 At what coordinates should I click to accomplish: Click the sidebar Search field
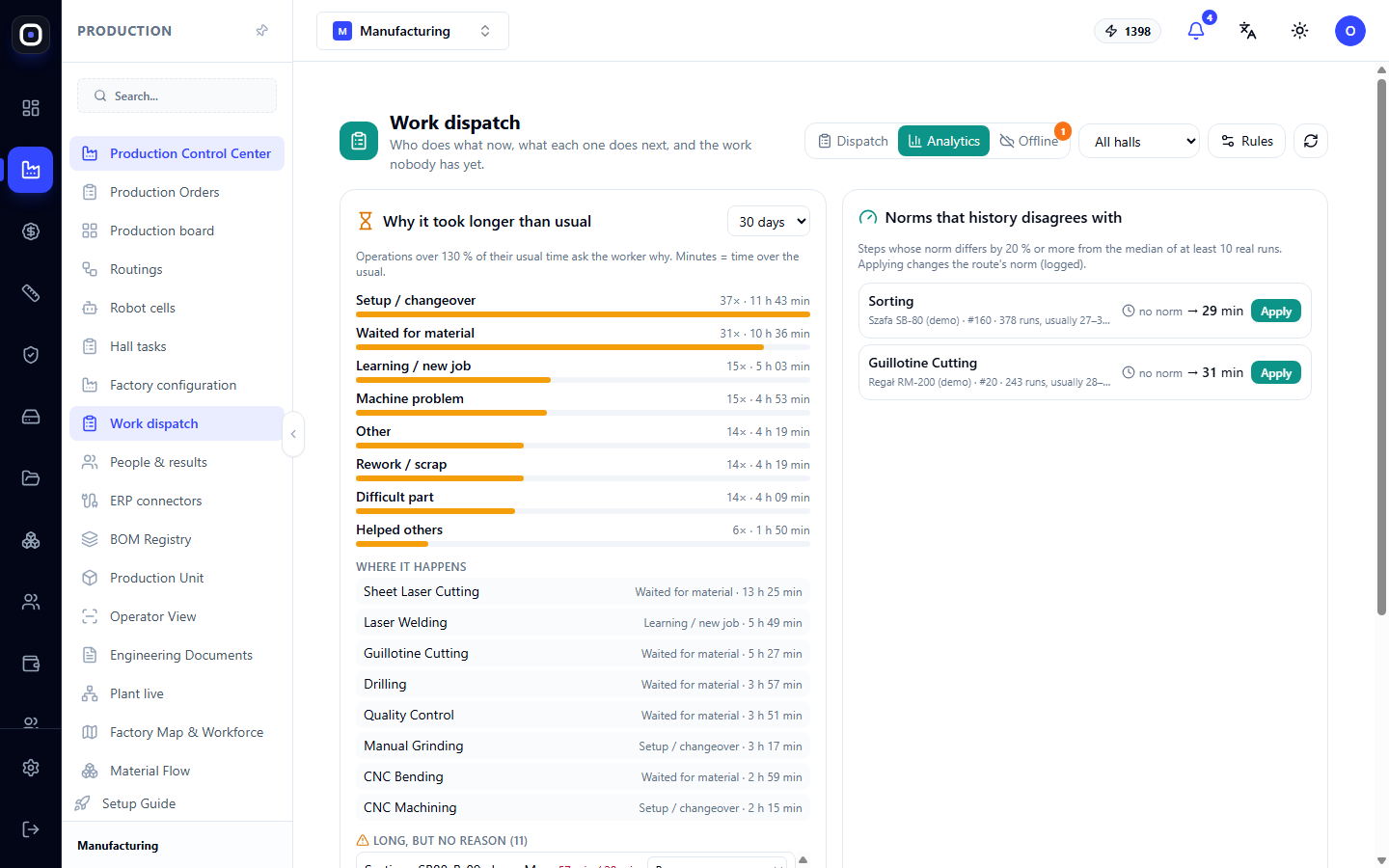177,95
